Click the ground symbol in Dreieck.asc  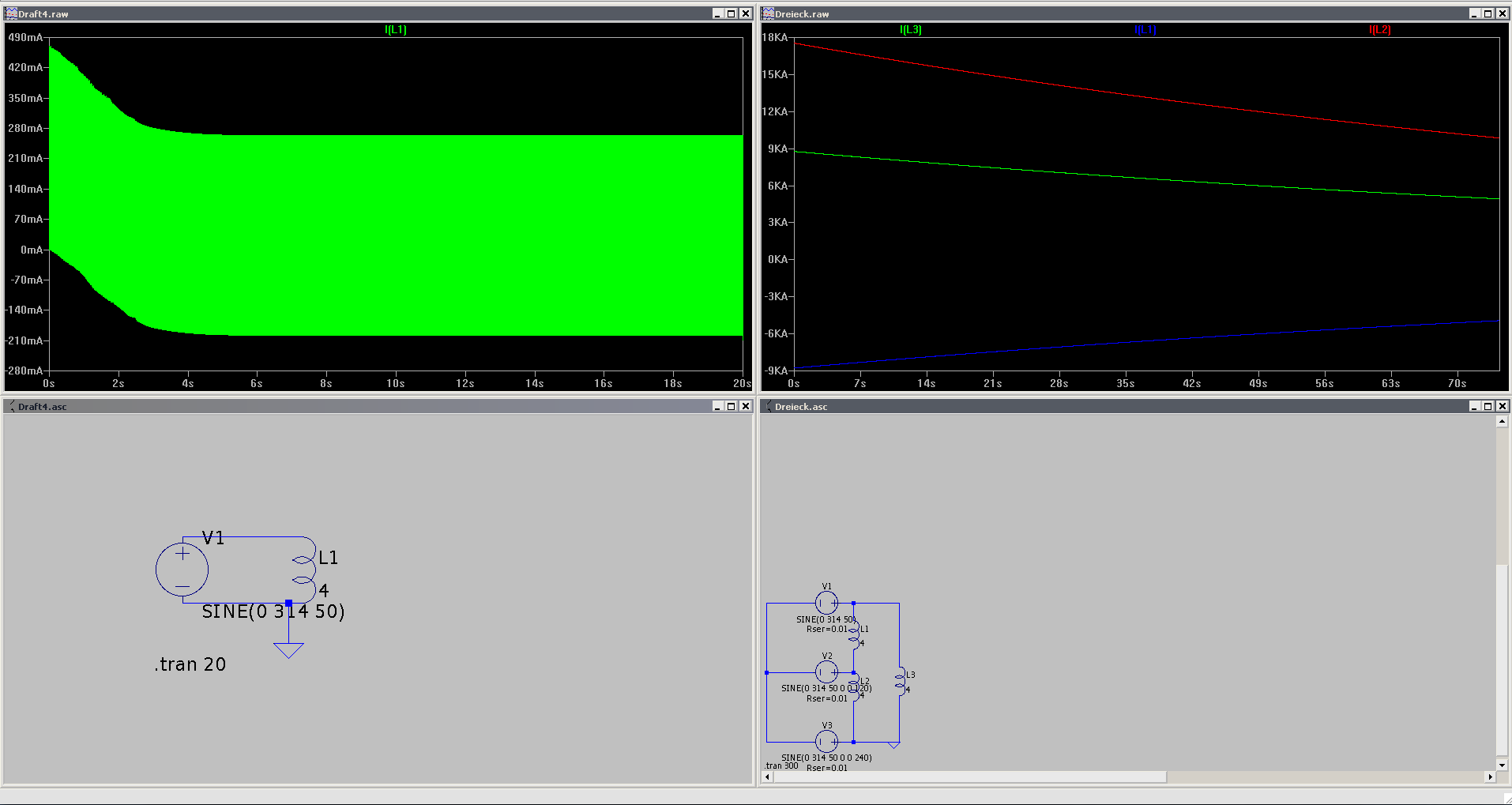(893, 745)
